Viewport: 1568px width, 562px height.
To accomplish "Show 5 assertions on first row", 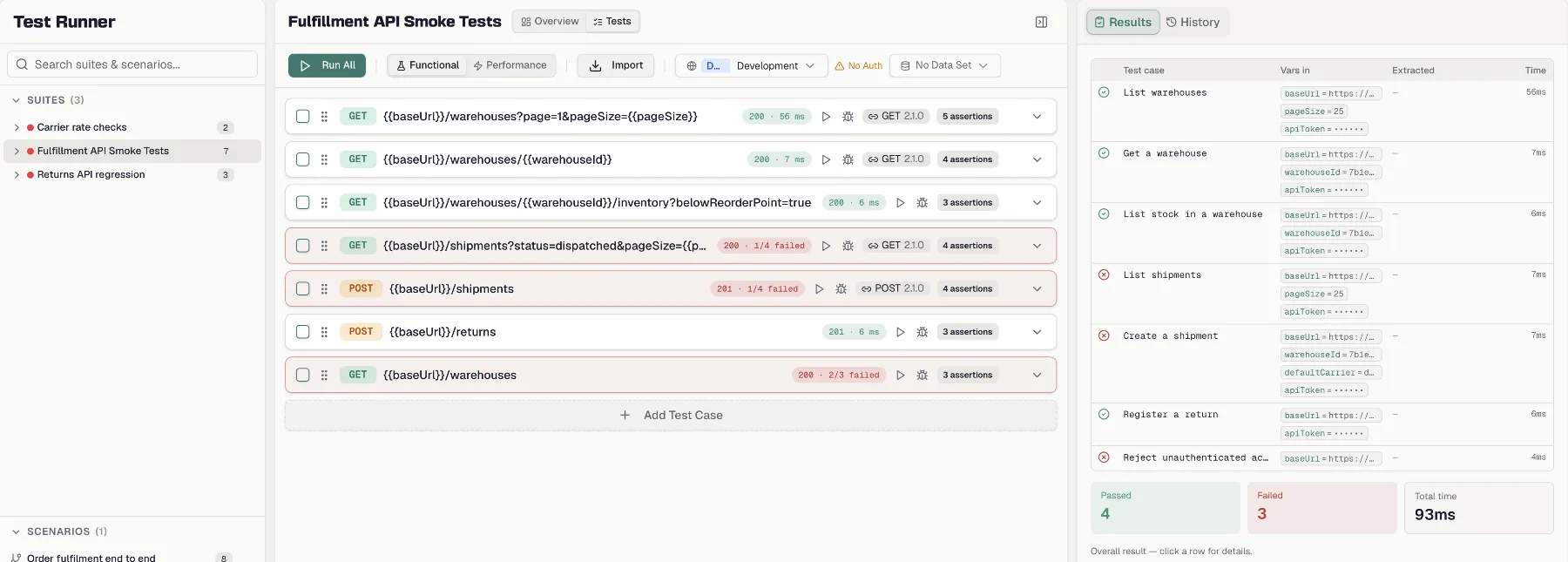I will coord(967,117).
